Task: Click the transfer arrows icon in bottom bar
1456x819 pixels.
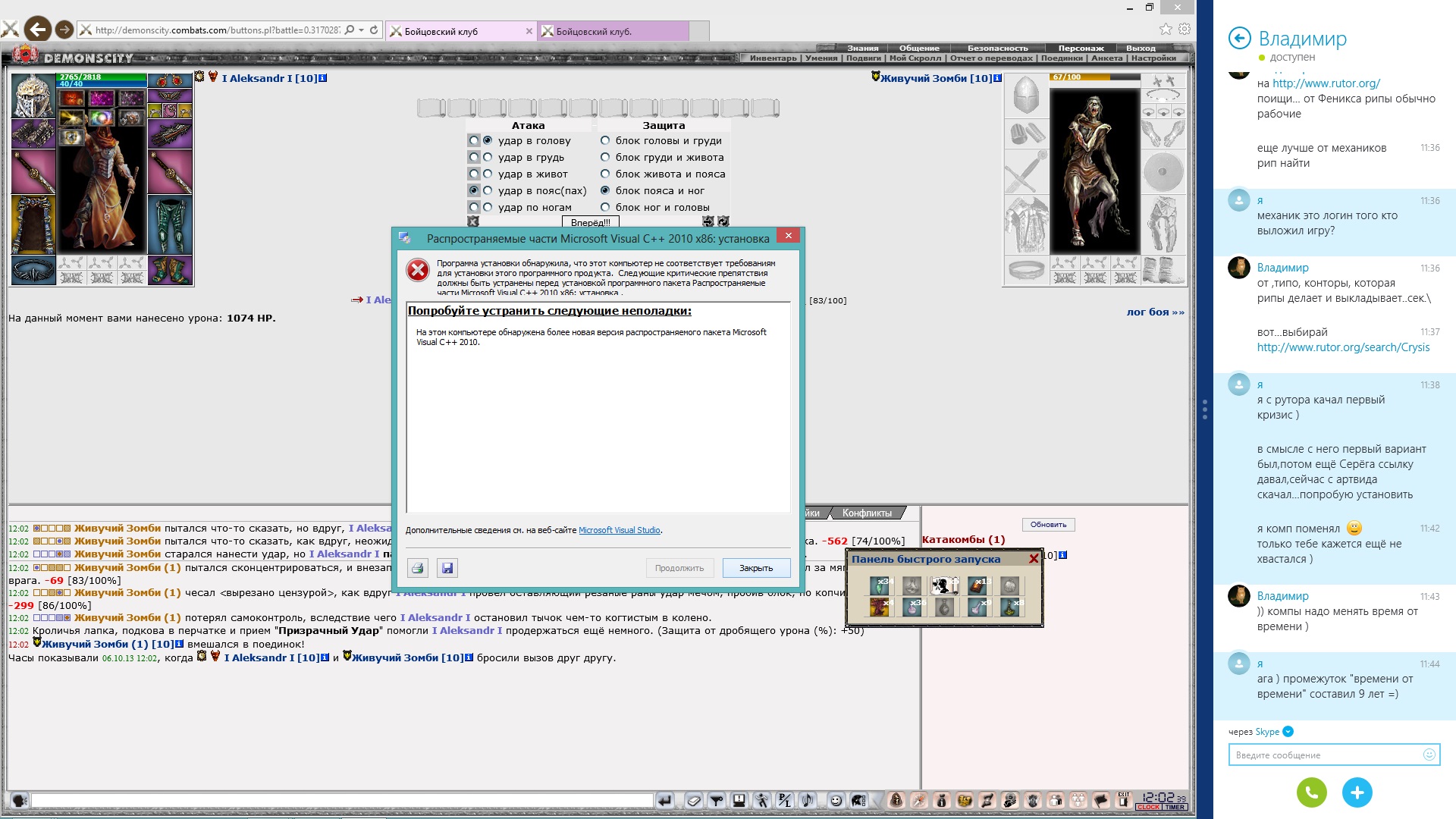Action: pyautogui.click(x=987, y=800)
